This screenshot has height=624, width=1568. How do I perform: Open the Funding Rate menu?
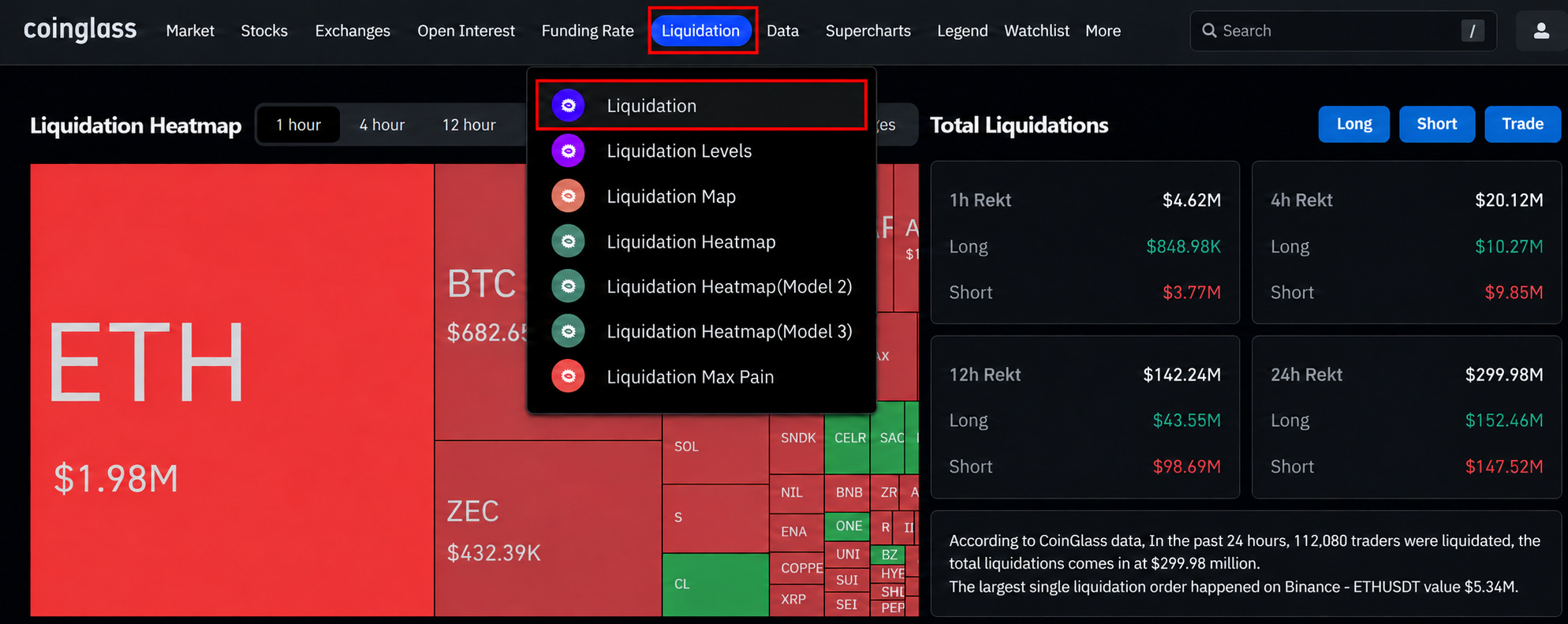coord(588,31)
